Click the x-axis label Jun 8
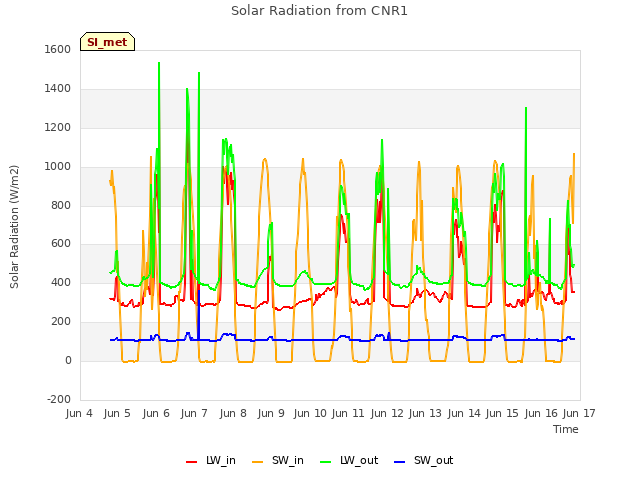Screen dimensions: 640x480 [x=233, y=413]
